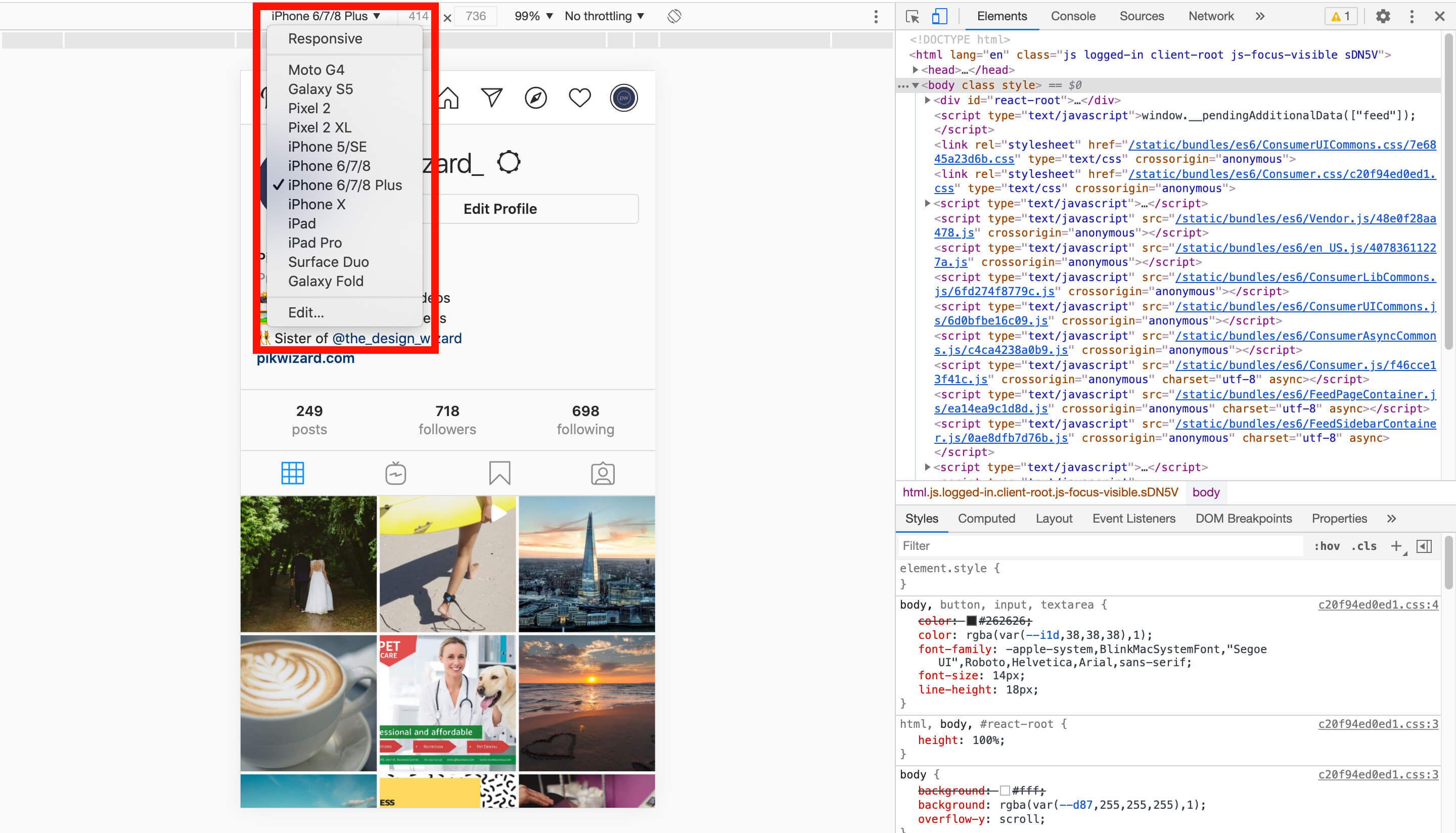Collapse the body element node
Image resolution: width=1456 pixels, height=833 pixels.
[916, 85]
